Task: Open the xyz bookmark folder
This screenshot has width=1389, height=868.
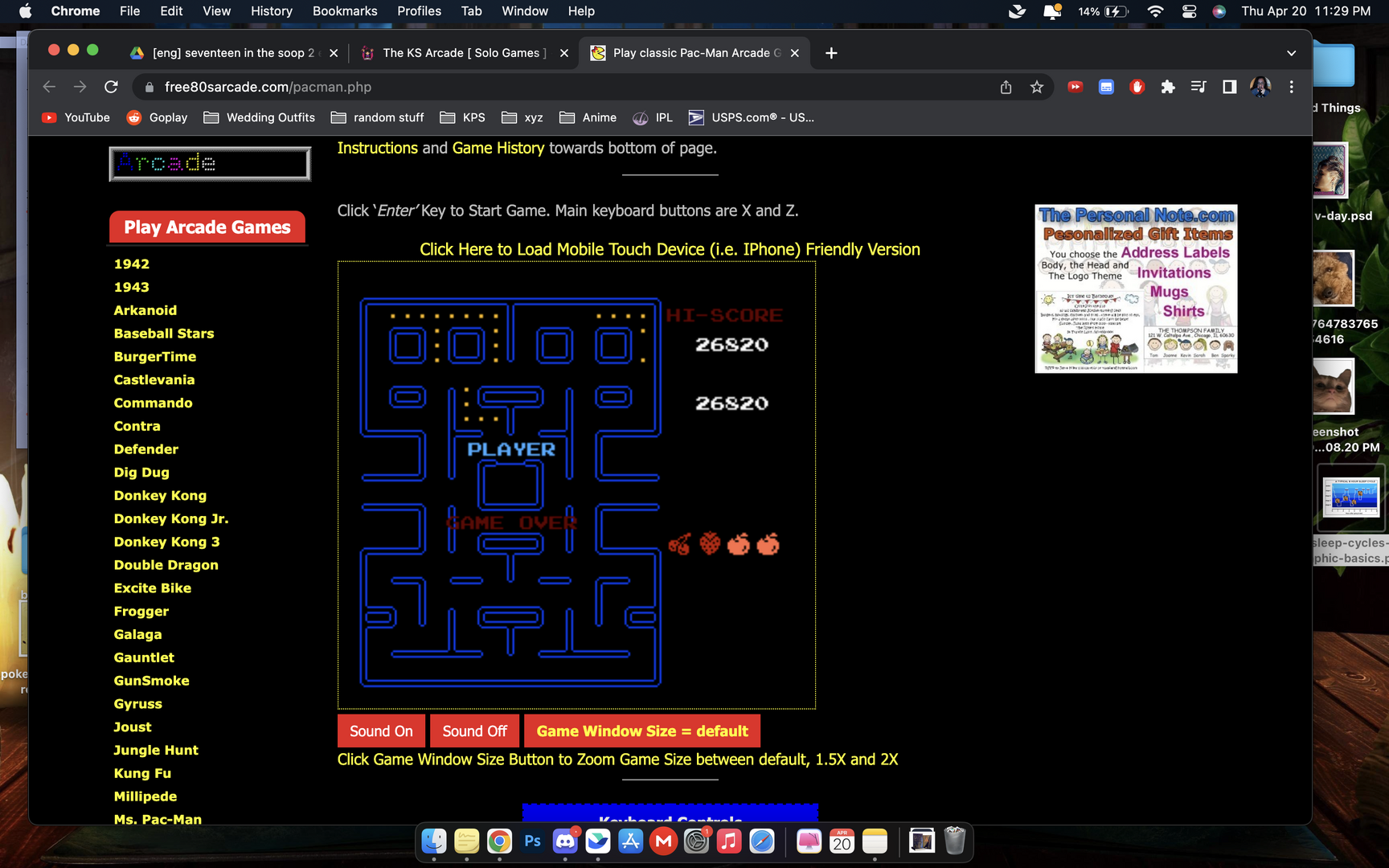Action: (x=522, y=117)
